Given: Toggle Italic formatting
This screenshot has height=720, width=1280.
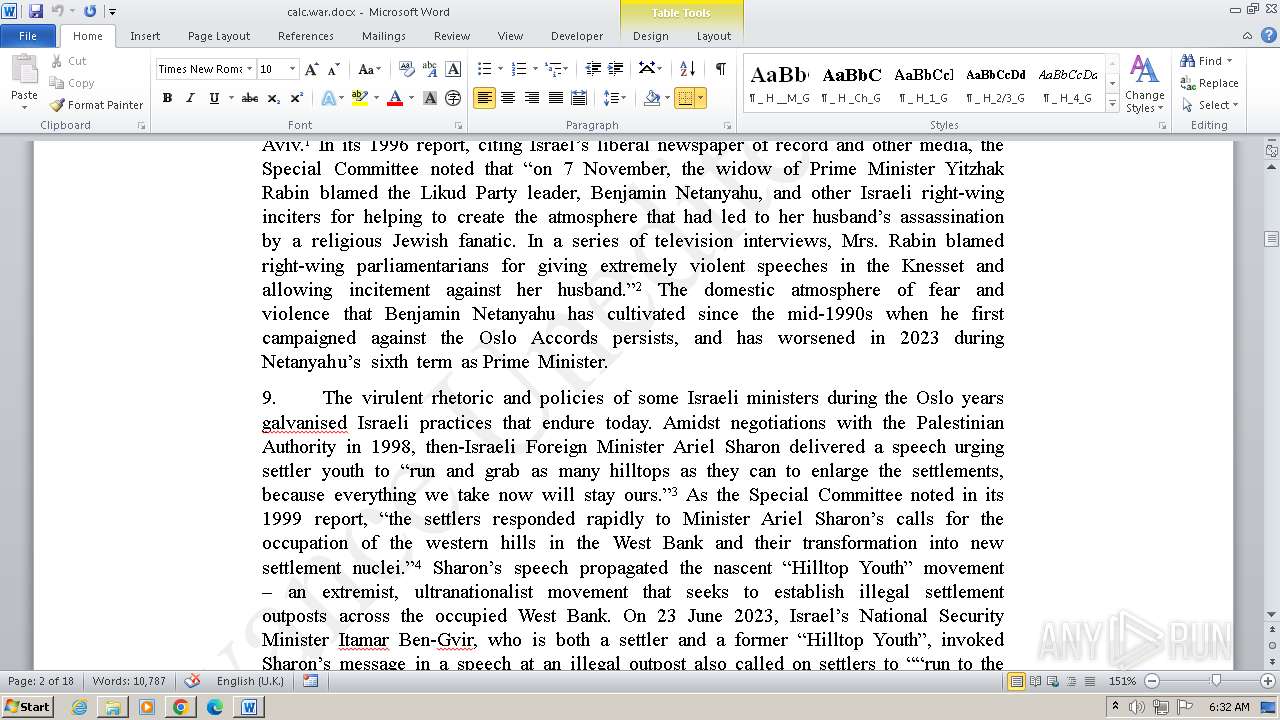Looking at the screenshot, I should click(x=190, y=98).
